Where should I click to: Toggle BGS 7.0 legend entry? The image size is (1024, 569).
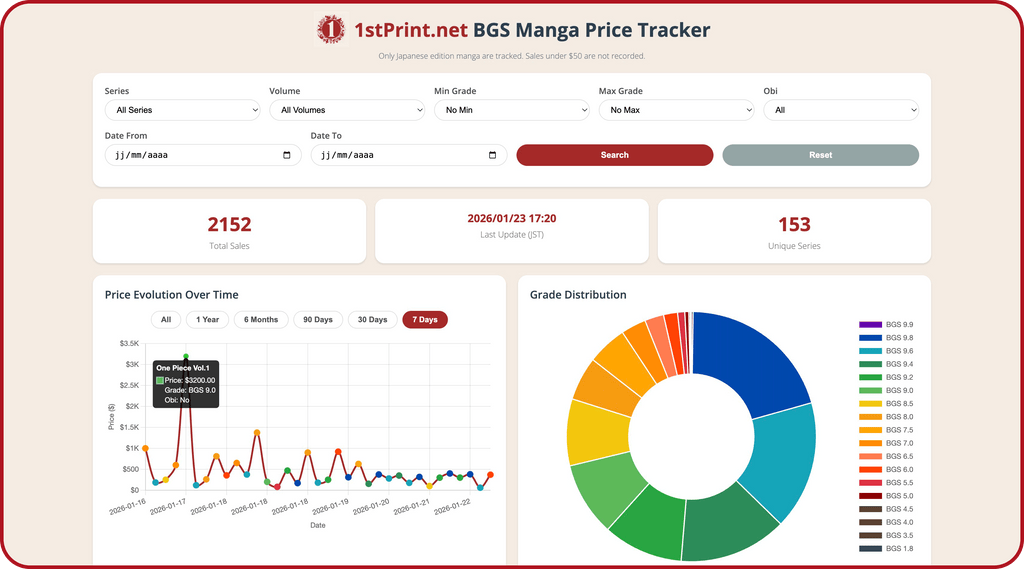tap(886, 443)
